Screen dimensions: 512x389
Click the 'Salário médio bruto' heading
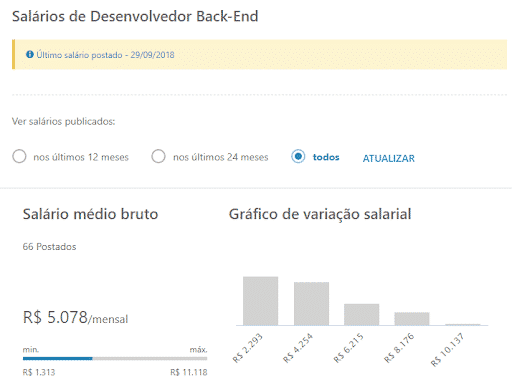pyautogui.click(x=90, y=214)
